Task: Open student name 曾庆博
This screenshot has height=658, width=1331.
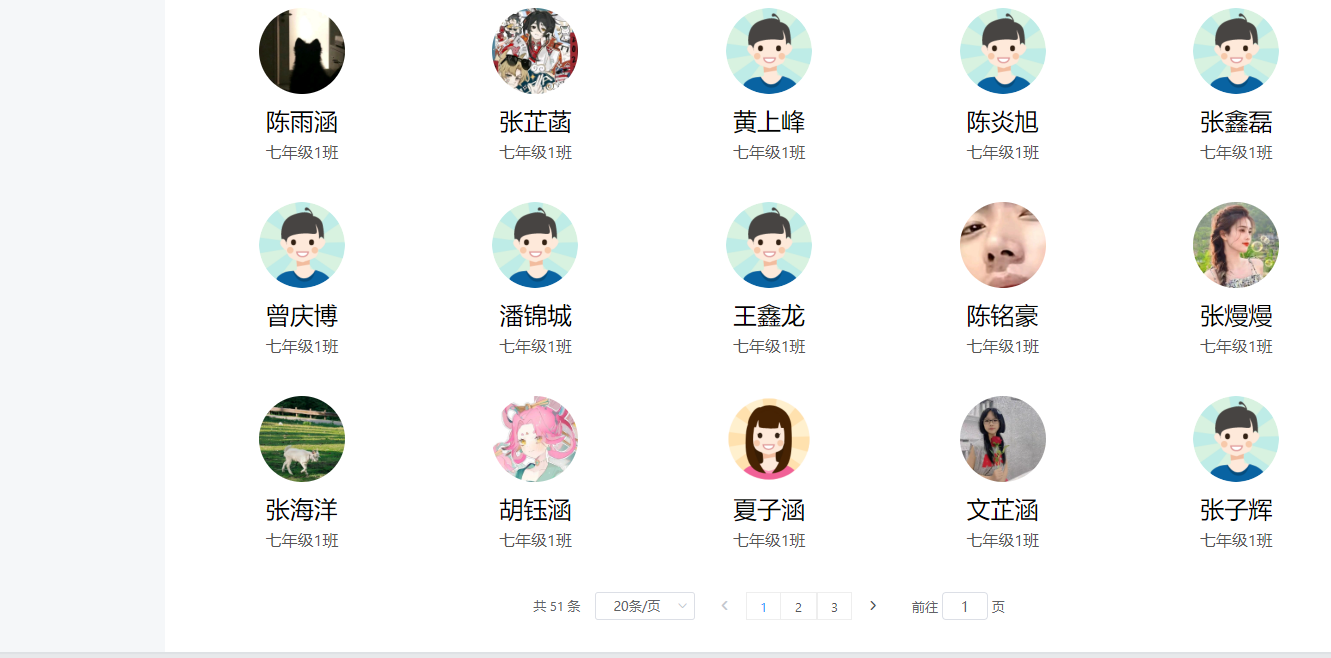Action: [x=302, y=316]
